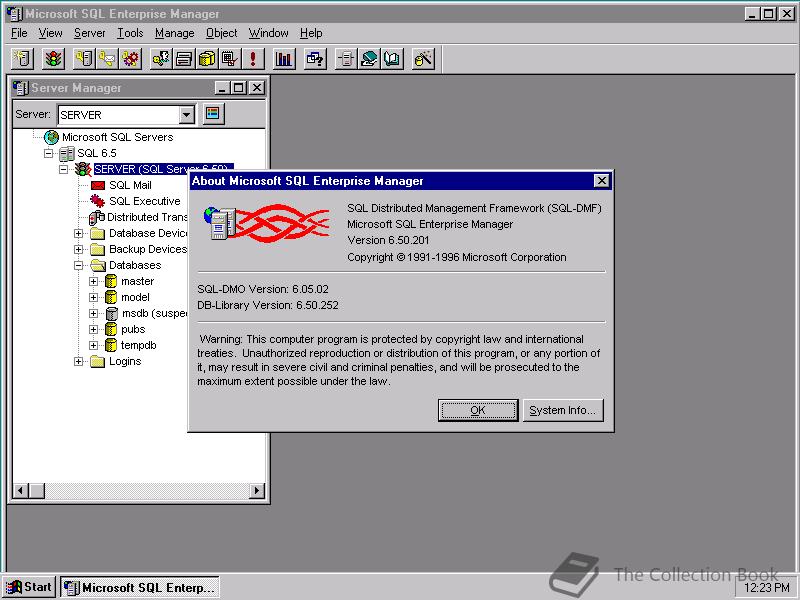This screenshot has height=600, width=800.
Task: Click the horizontal scrollbar thumb in Server Manager
Action: (37, 491)
